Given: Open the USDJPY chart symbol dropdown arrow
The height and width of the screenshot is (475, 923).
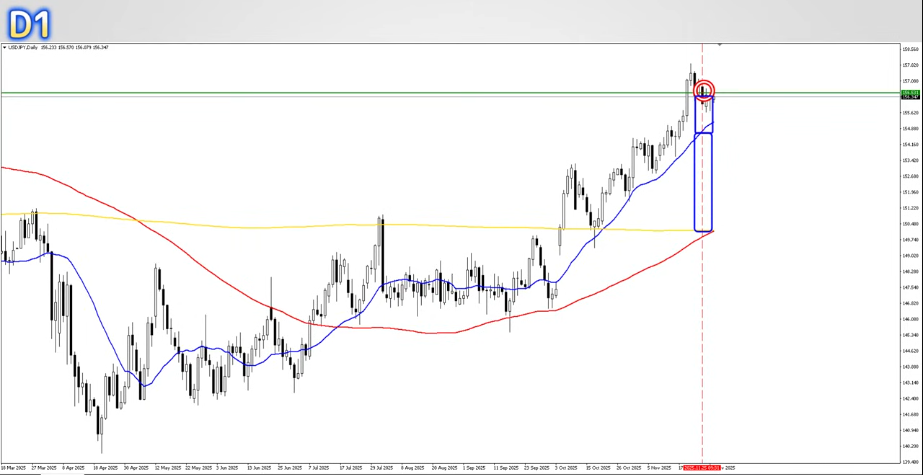Looking at the screenshot, I should [x=4, y=47].
